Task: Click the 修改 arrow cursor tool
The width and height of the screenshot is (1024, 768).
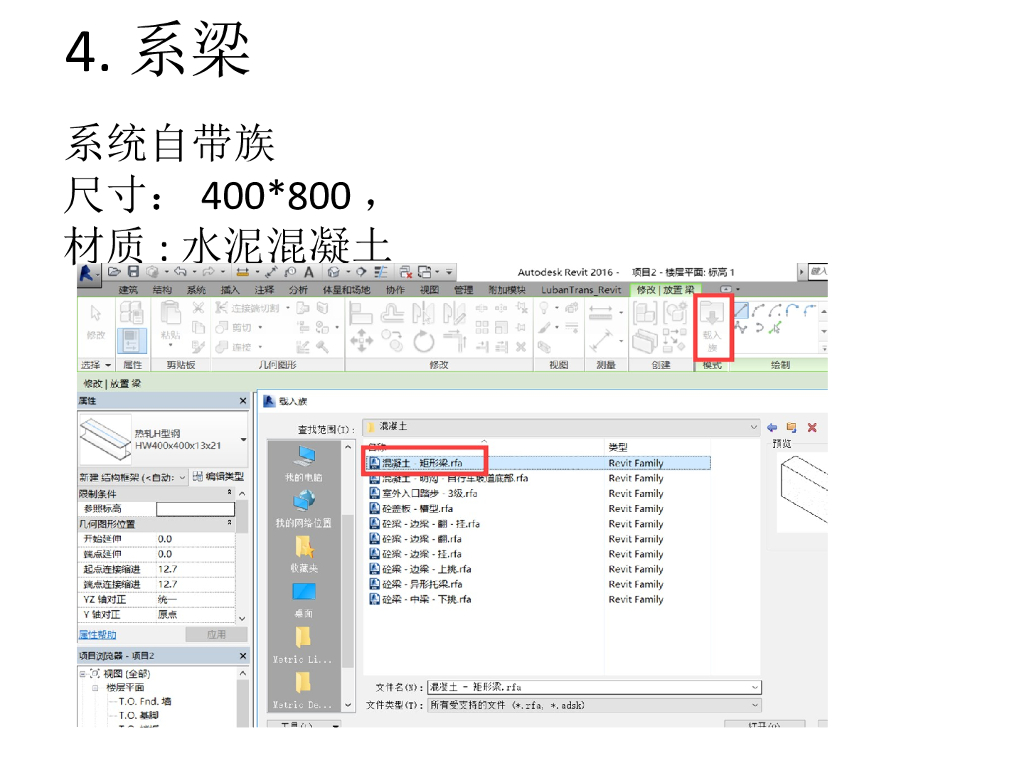Action: point(96,314)
